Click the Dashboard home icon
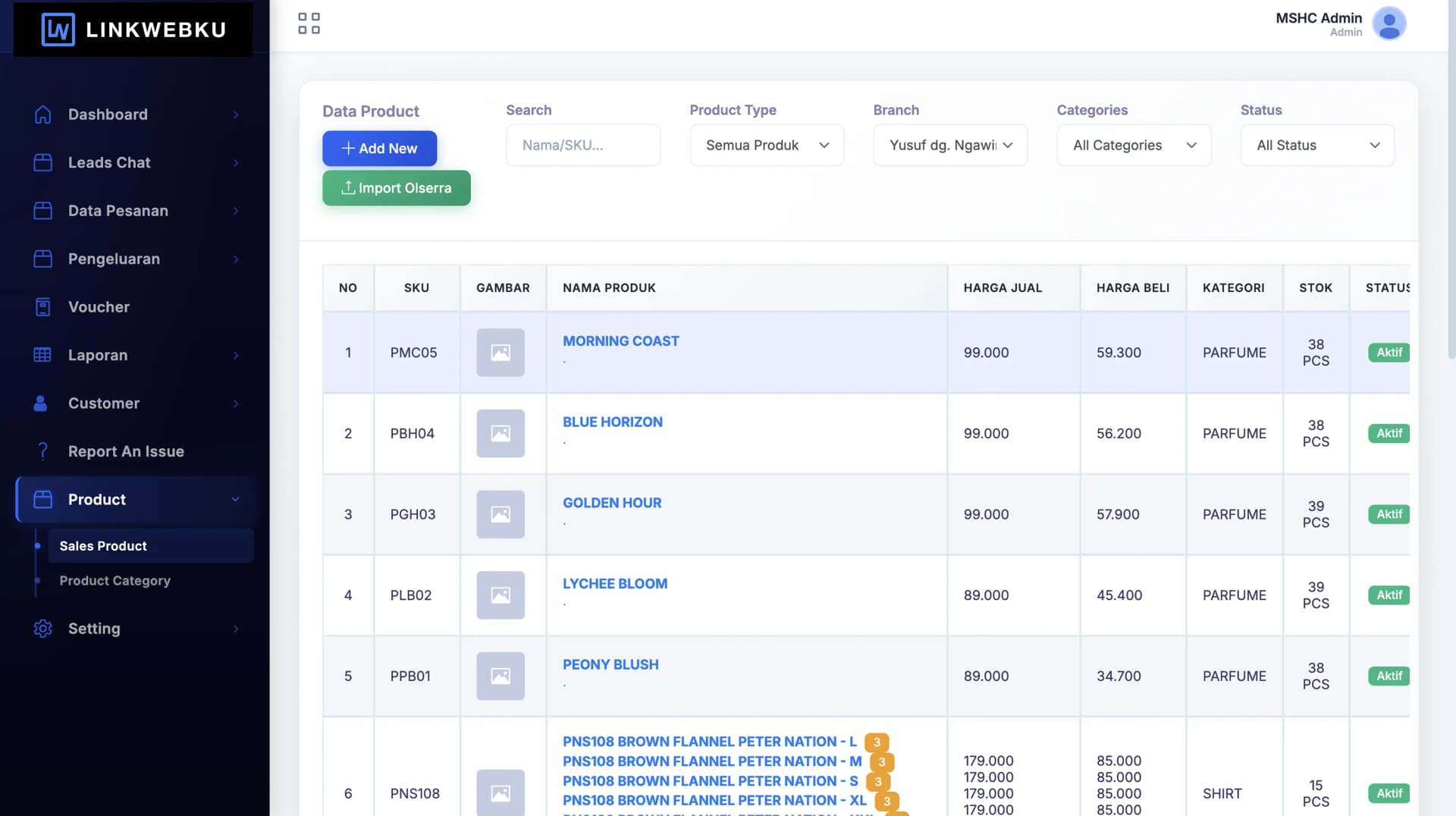This screenshot has width=1456, height=816. coord(43,115)
